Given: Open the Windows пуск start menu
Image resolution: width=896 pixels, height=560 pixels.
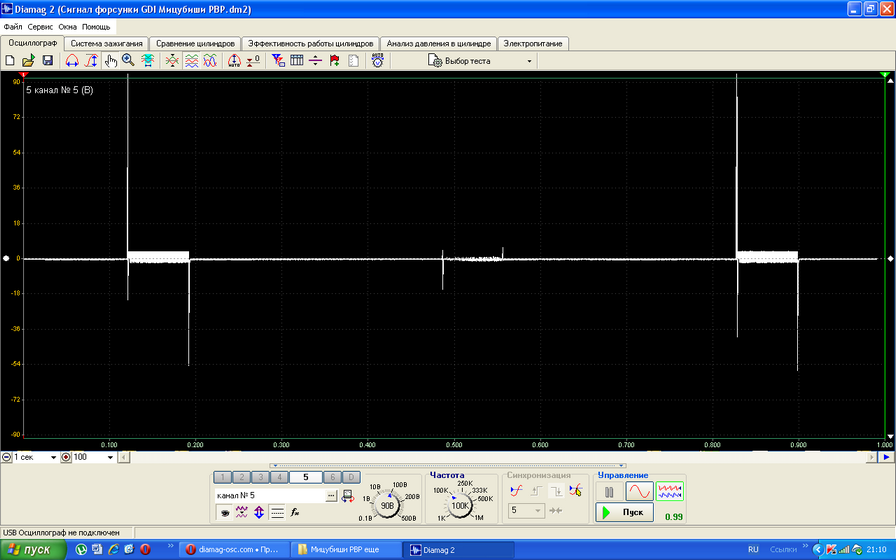Looking at the screenshot, I should (x=32, y=550).
